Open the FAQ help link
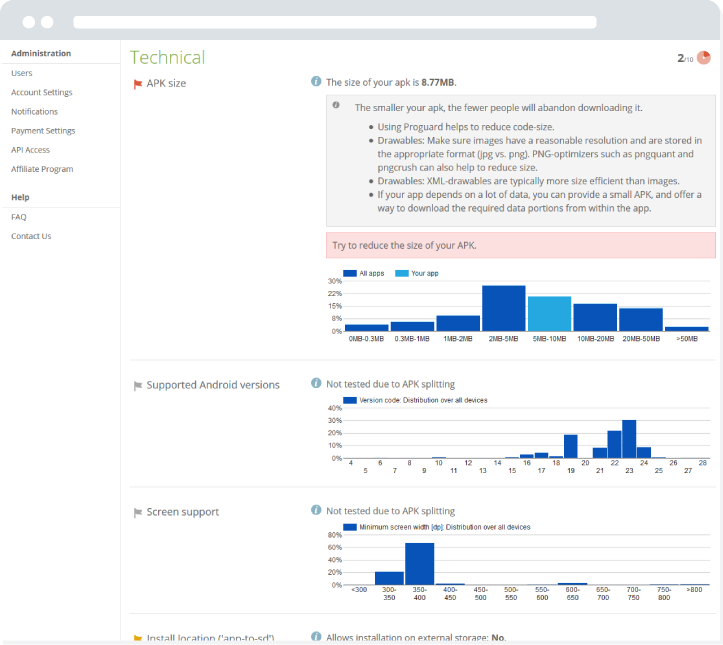The width and height of the screenshot is (723, 645). point(19,217)
